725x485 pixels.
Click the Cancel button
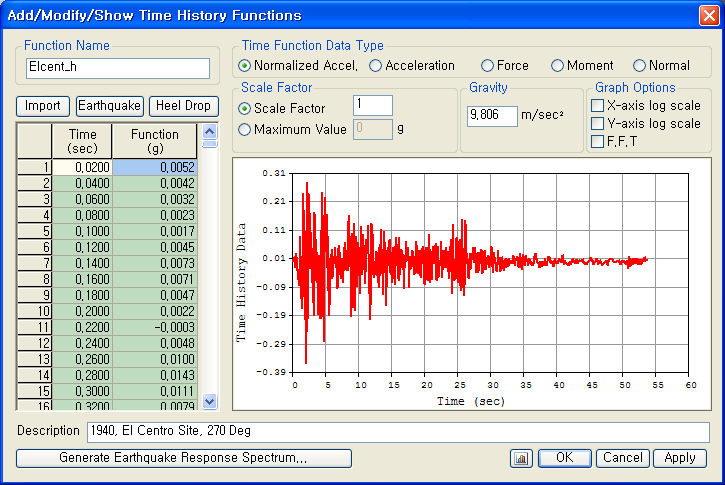(x=623, y=458)
